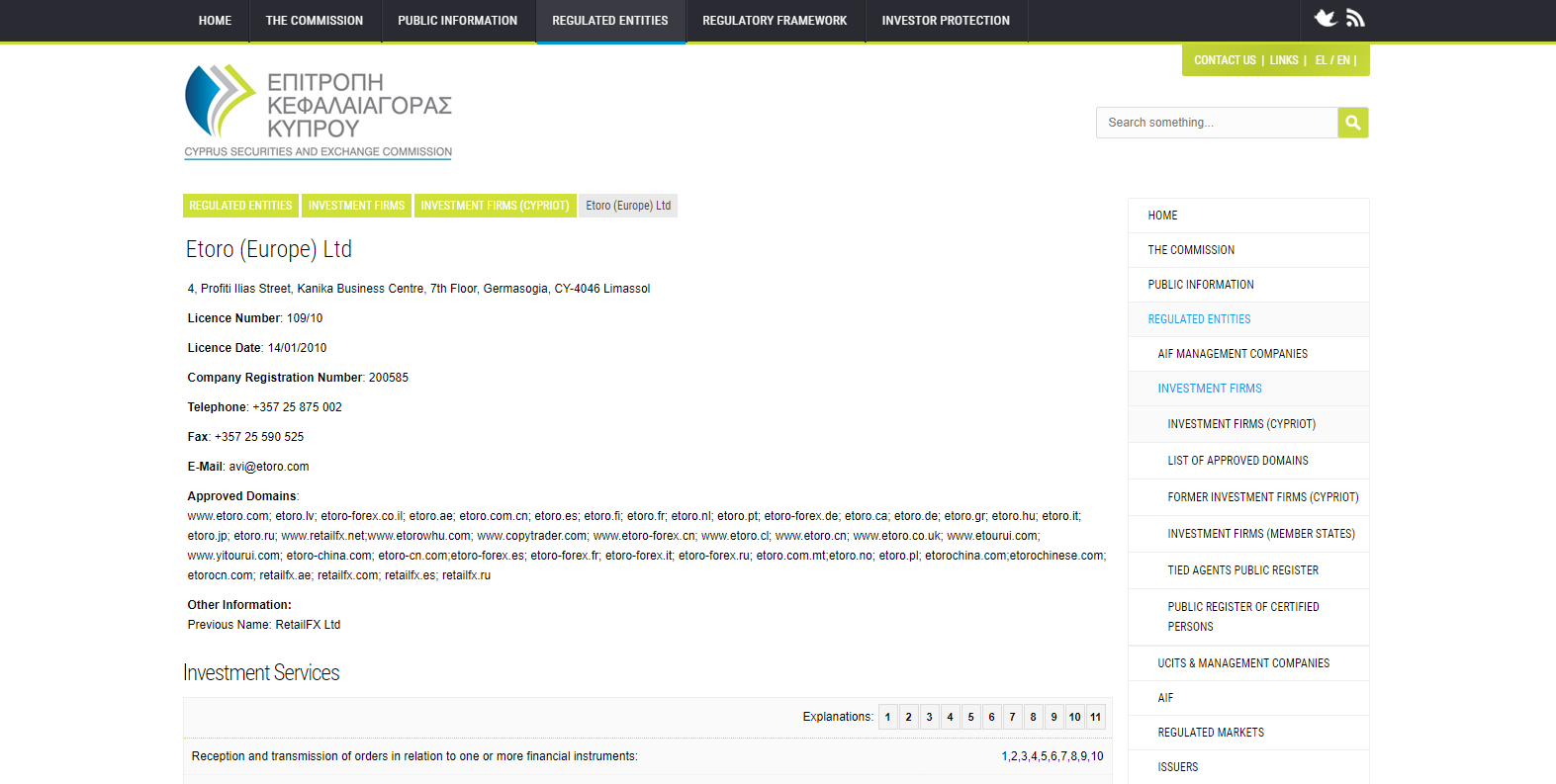The width and height of the screenshot is (1556, 784).
Task: Select PUBLIC INFORMATION in the sidebar
Action: 1248,285
